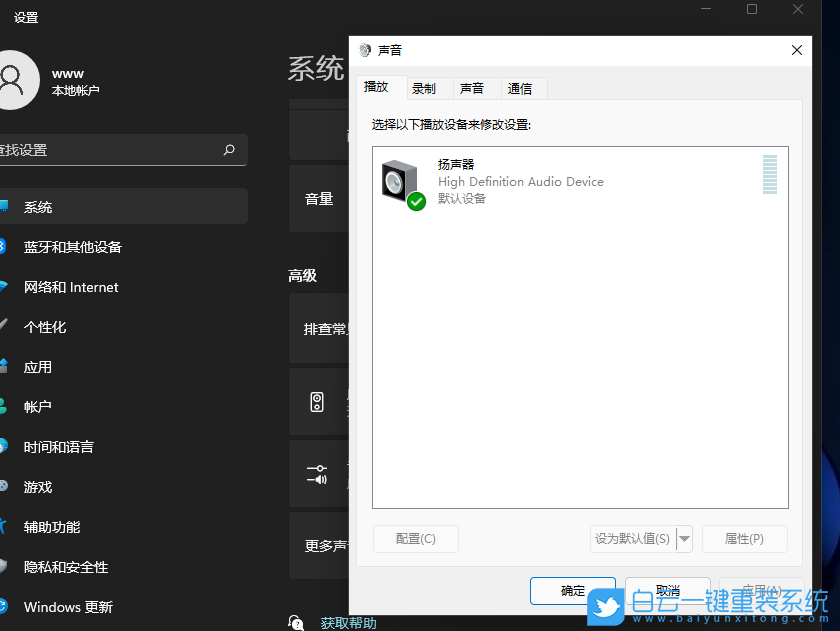Switch to the 声音 tab
The height and width of the screenshot is (631, 840).
tap(474, 88)
